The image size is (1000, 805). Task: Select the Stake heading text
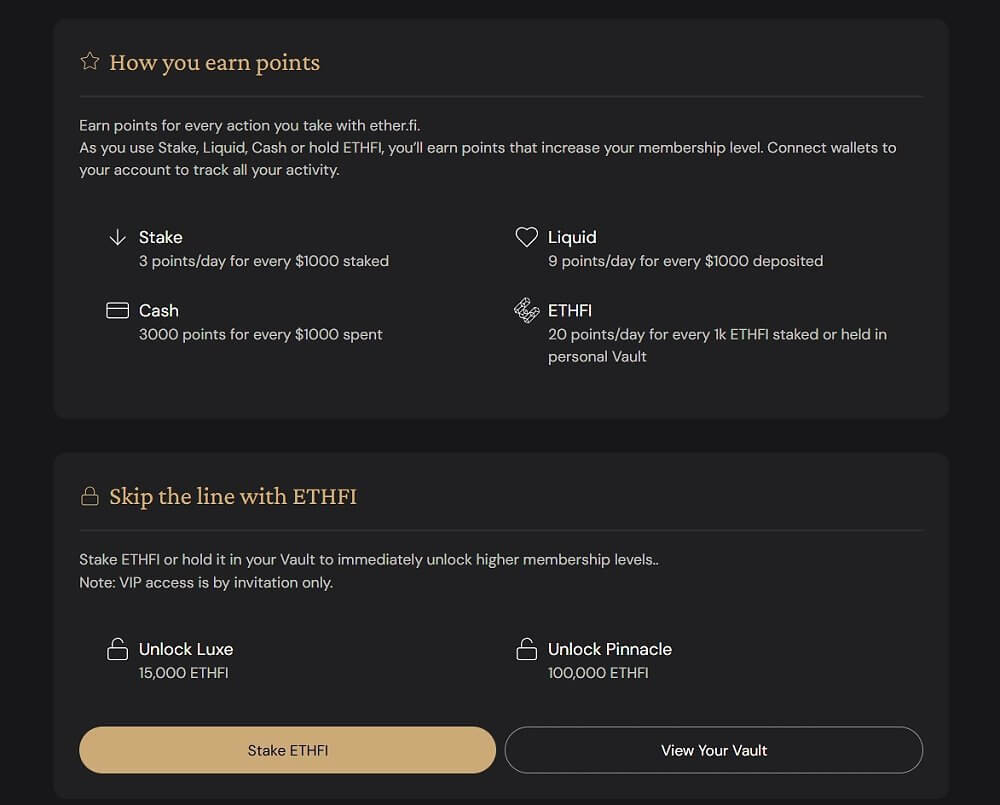(161, 237)
